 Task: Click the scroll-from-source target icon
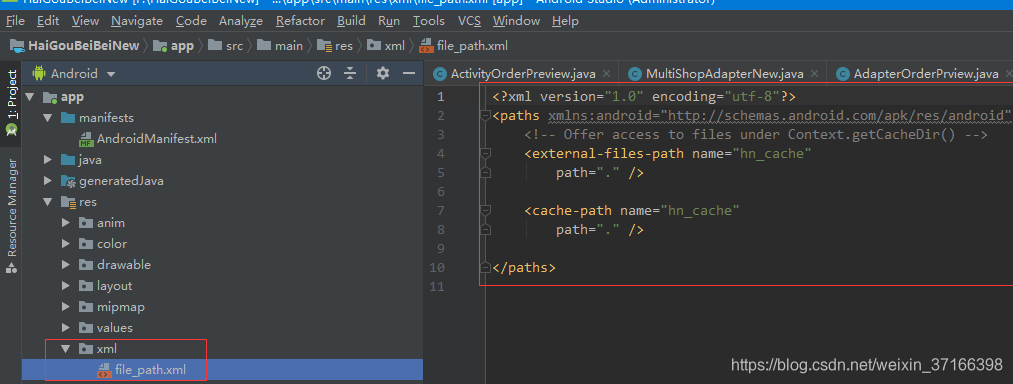point(324,73)
